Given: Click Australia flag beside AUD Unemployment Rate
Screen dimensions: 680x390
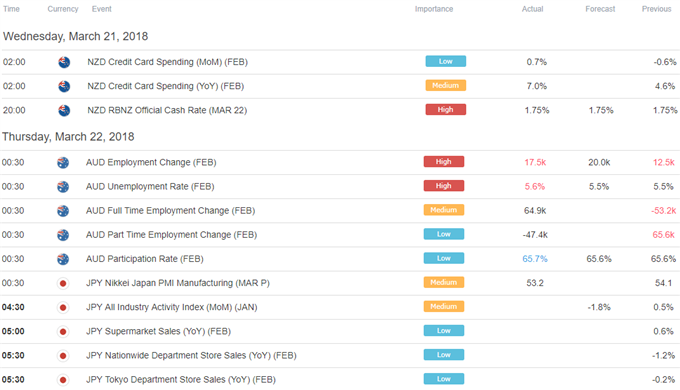Looking at the screenshot, I should pos(63,187).
